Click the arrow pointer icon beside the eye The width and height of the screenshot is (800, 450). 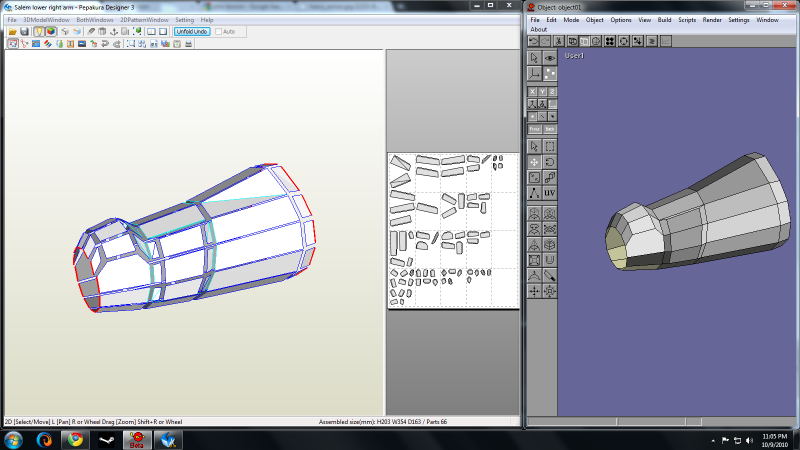pos(534,58)
